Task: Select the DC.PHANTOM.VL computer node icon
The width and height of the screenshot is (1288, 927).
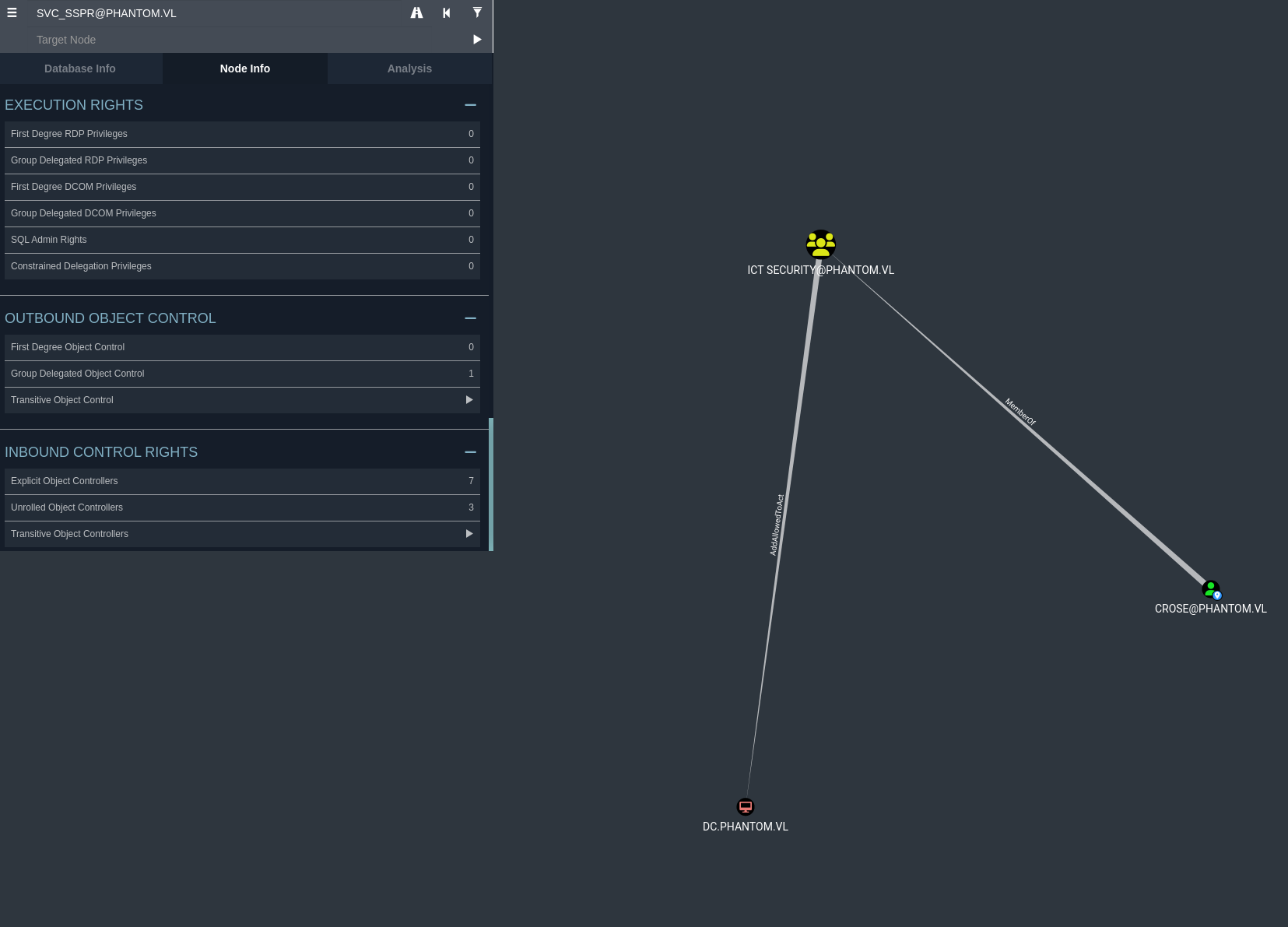Action: (746, 806)
